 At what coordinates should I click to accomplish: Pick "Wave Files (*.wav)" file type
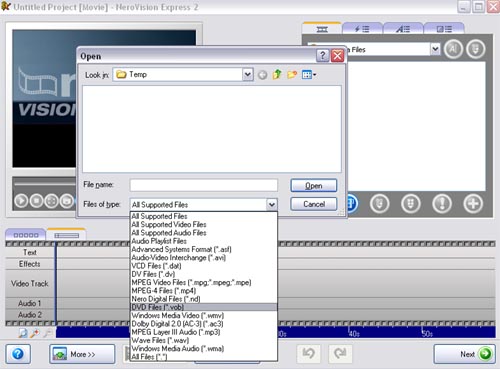click(x=204, y=340)
